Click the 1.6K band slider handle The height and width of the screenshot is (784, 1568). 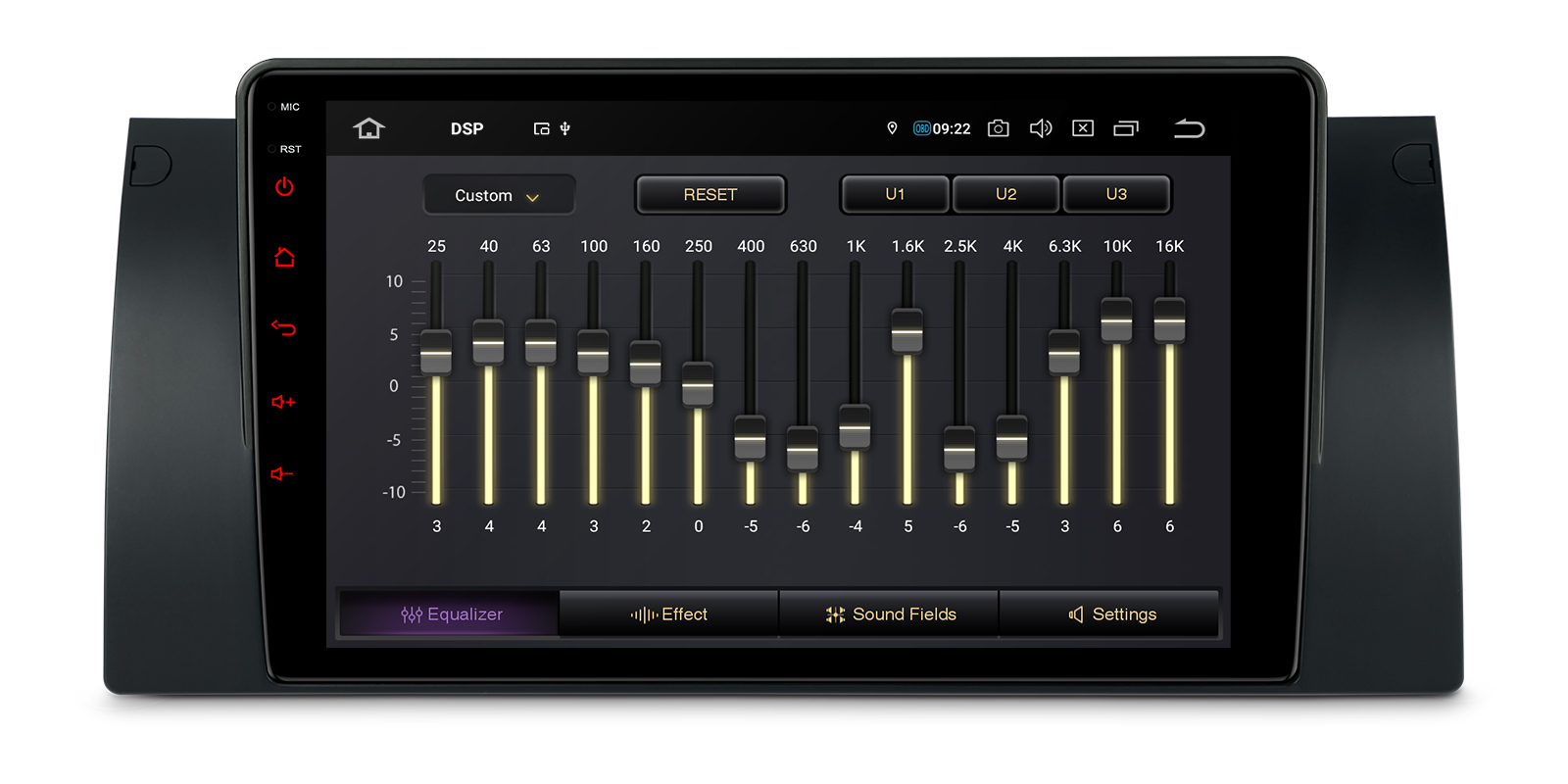[x=907, y=331]
